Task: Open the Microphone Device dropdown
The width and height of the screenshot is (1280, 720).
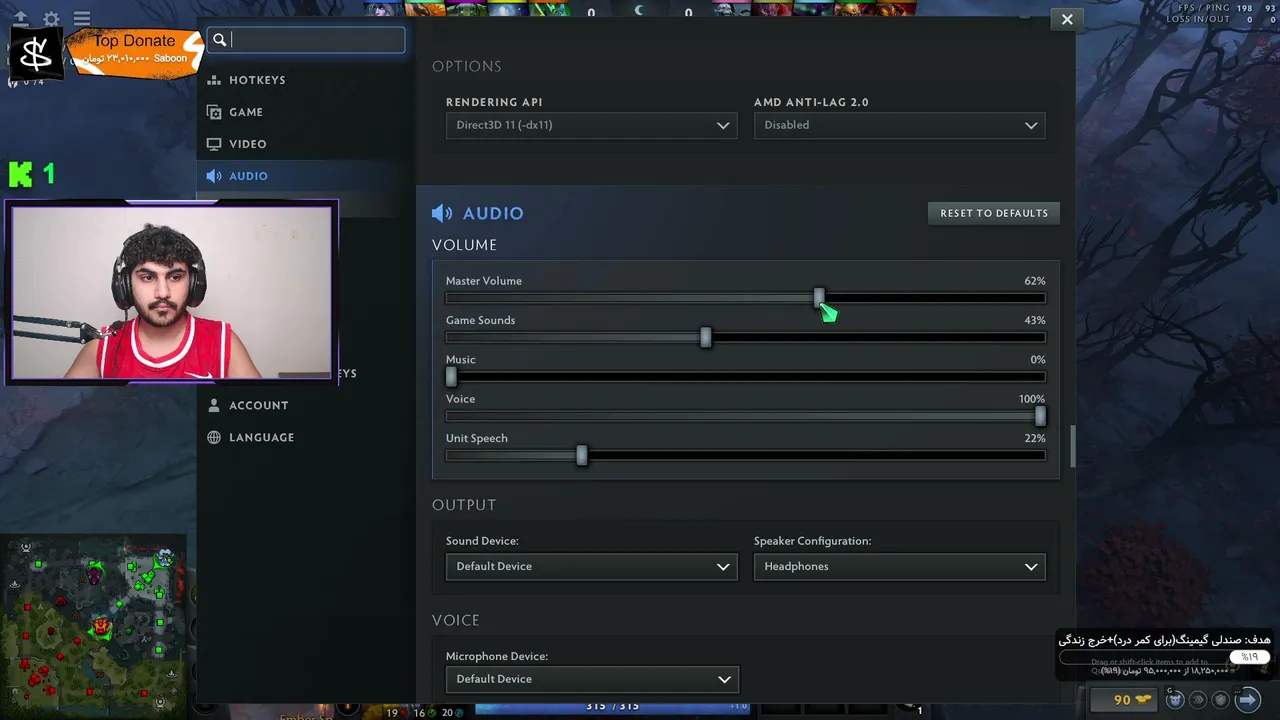Action: coord(592,679)
